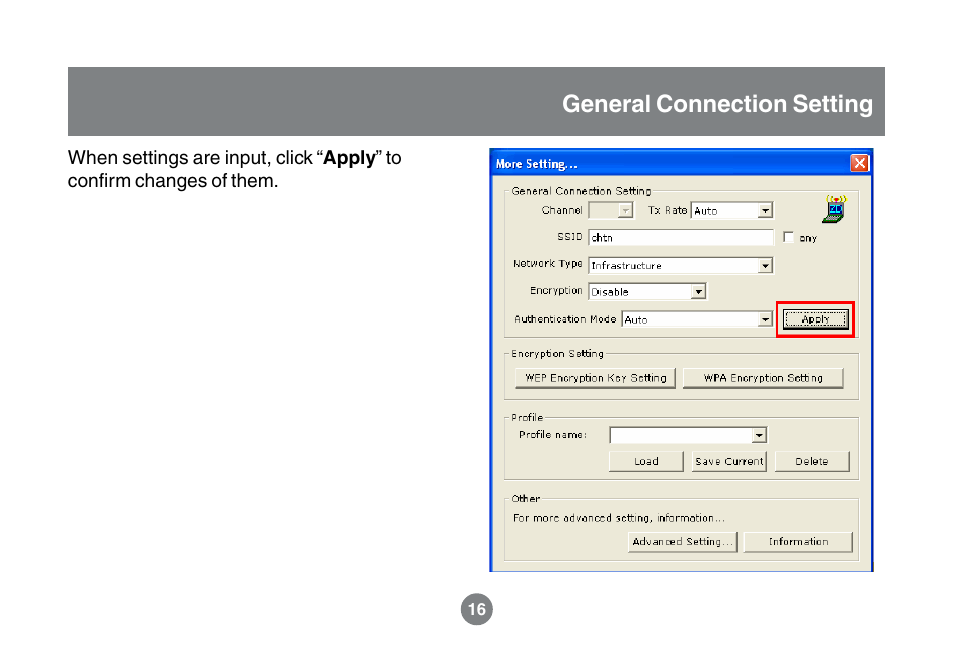The height and width of the screenshot is (664, 954).
Task: Open WPA Encryption Setting
Action: tap(763, 378)
